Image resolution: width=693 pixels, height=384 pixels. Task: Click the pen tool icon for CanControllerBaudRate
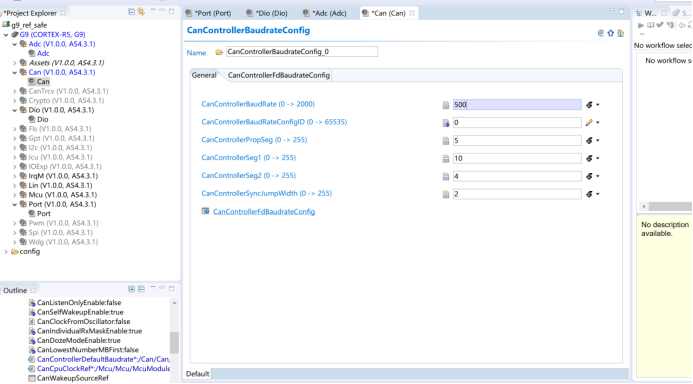[x=589, y=105]
